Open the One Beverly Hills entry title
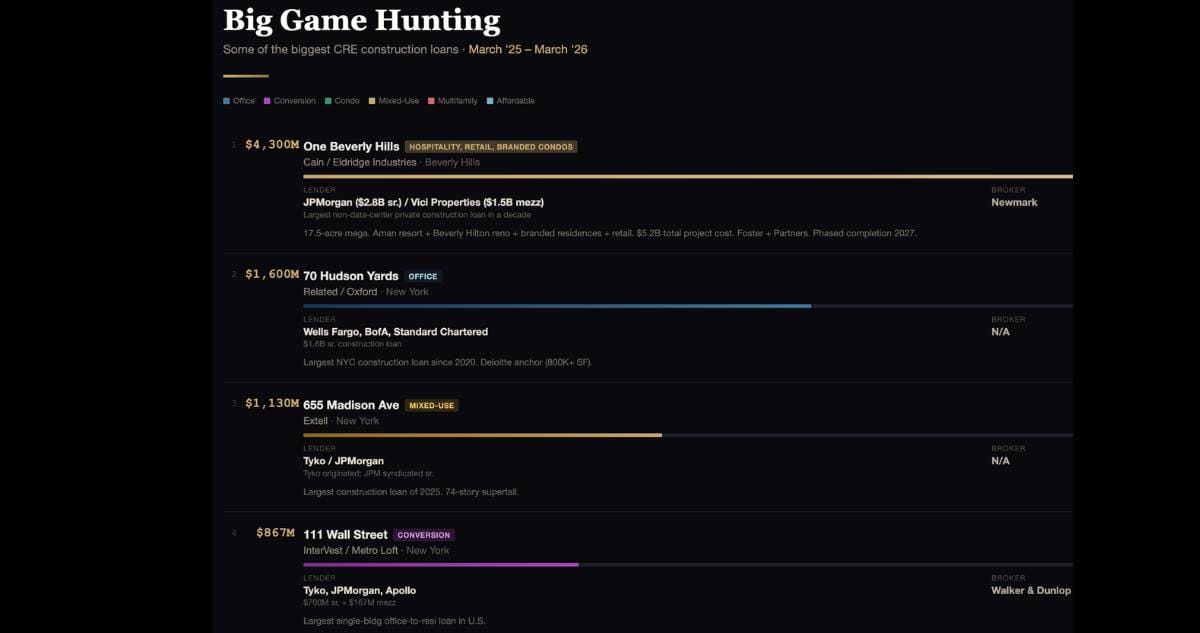The width and height of the screenshot is (1200, 633). click(x=351, y=146)
